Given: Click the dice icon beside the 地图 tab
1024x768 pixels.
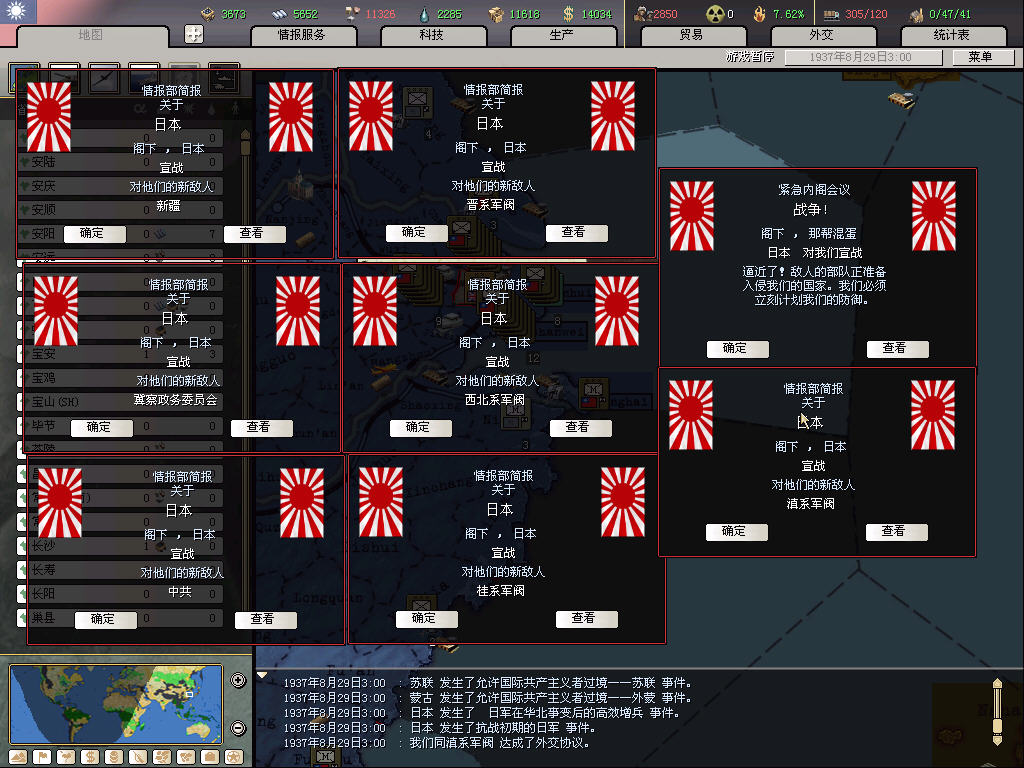Looking at the screenshot, I should pos(194,34).
